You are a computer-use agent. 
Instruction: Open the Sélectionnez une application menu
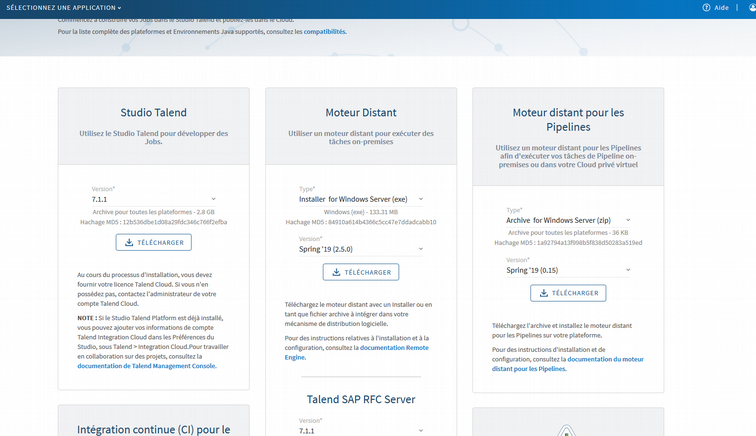point(64,8)
